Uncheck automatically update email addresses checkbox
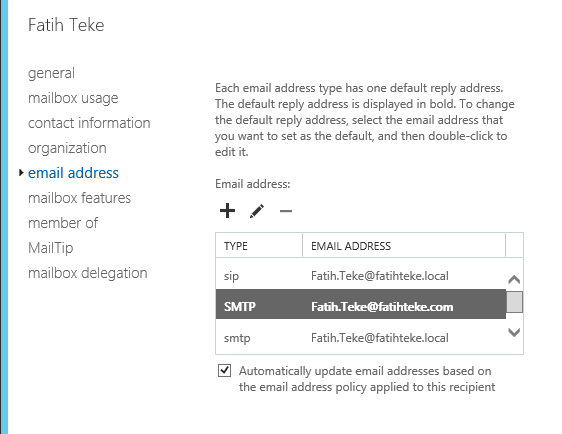The image size is (562, 434). tap(224, 371)
